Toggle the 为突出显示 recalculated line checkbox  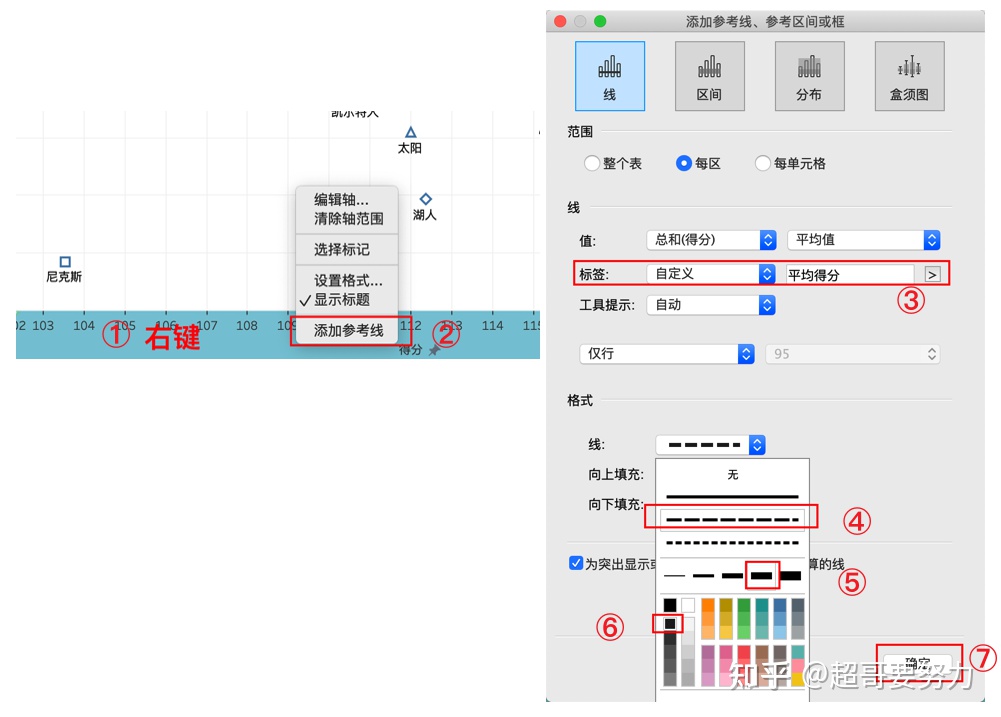coord(576,563)
